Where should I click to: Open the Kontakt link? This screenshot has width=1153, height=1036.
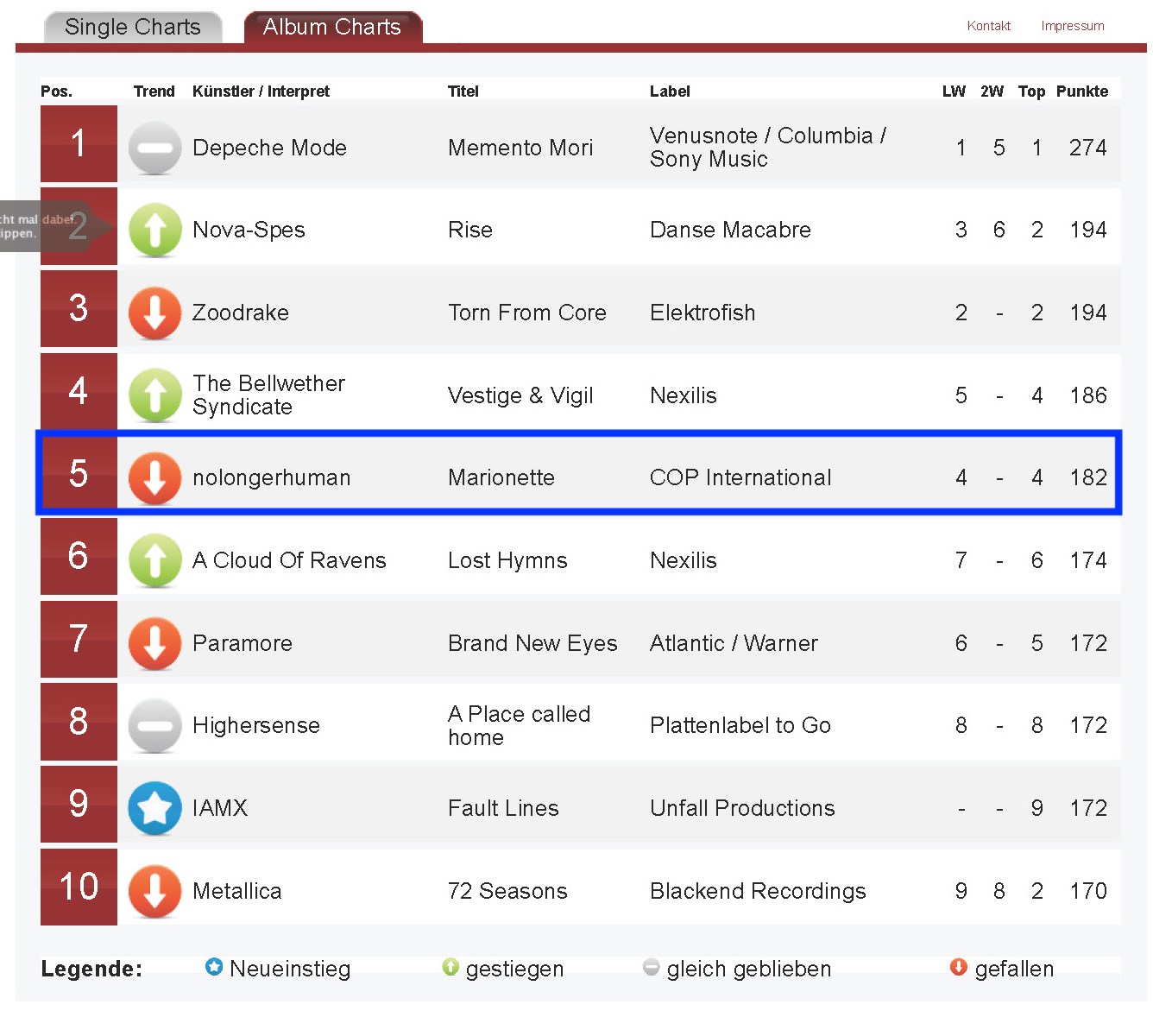tap(988, 26)
